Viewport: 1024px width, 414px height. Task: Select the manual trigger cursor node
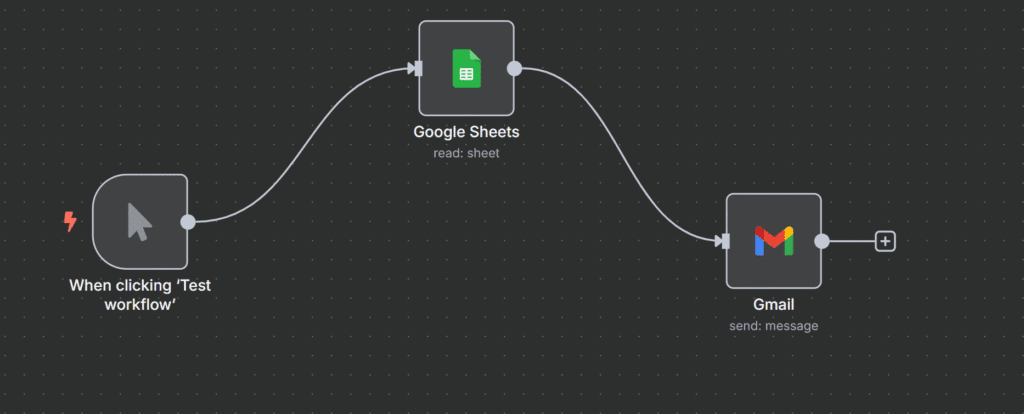(x=140, y=222)
